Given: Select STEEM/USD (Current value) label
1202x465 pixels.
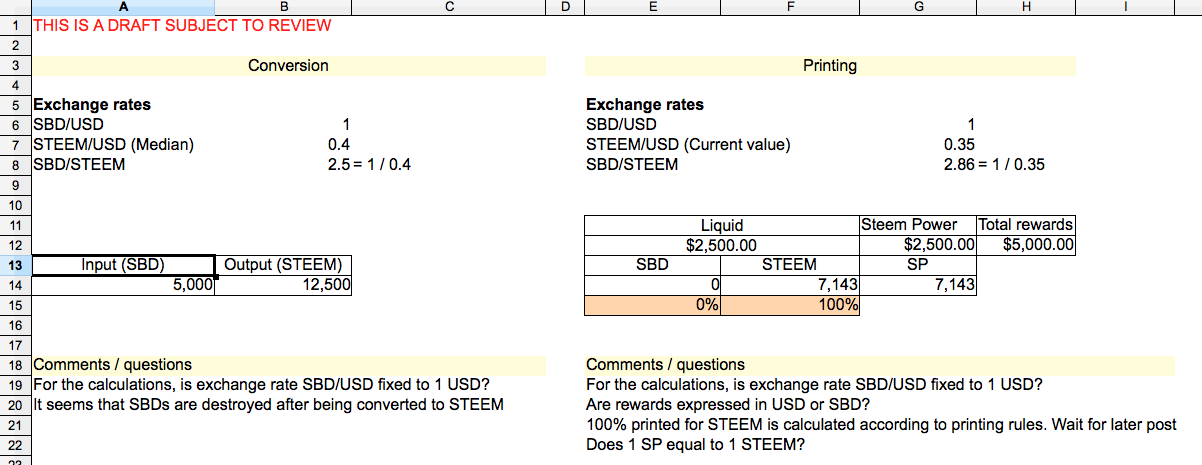Looking at the screenshot, I should 688,144.
